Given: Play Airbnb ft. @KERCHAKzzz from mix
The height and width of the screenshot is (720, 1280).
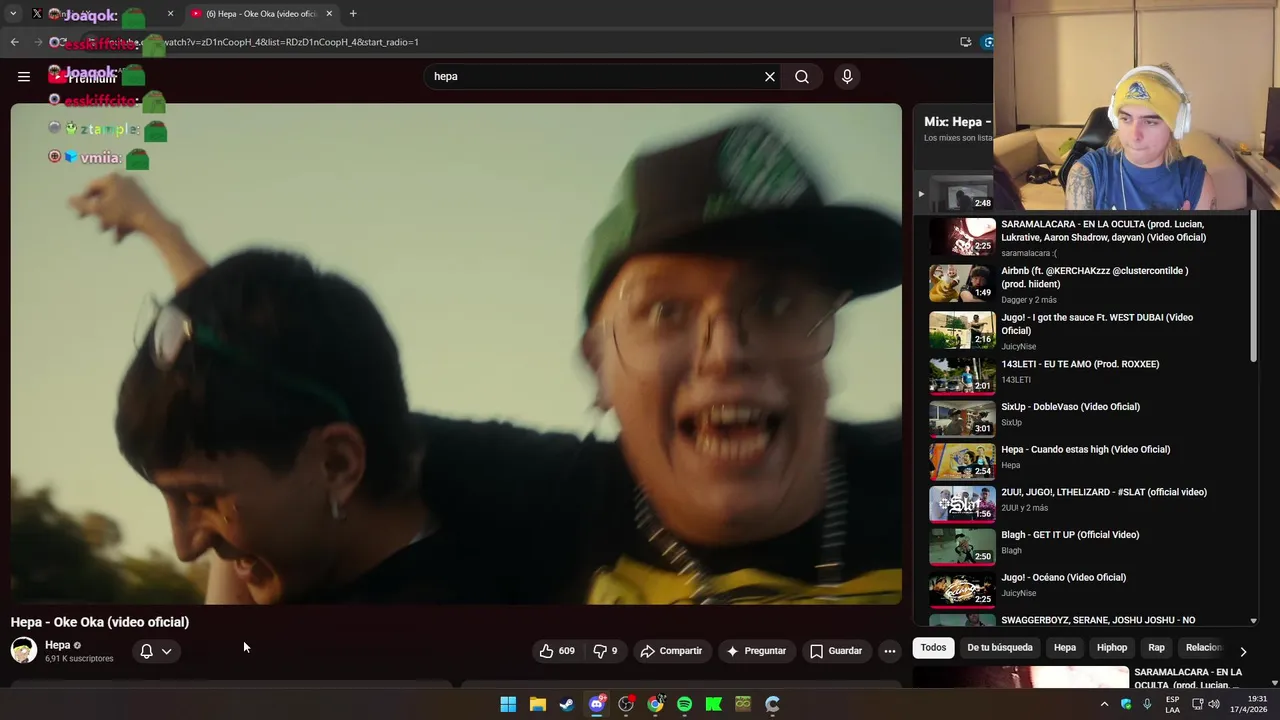Looking at the screenshot, I should pos(1085,284).
